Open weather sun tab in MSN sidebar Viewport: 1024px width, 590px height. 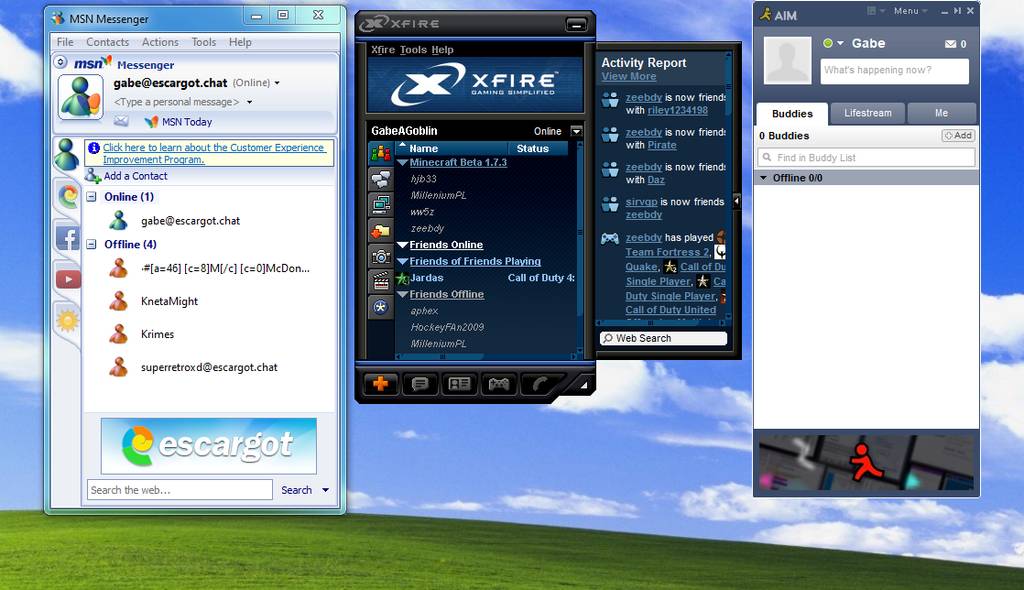tap(68, 320)
